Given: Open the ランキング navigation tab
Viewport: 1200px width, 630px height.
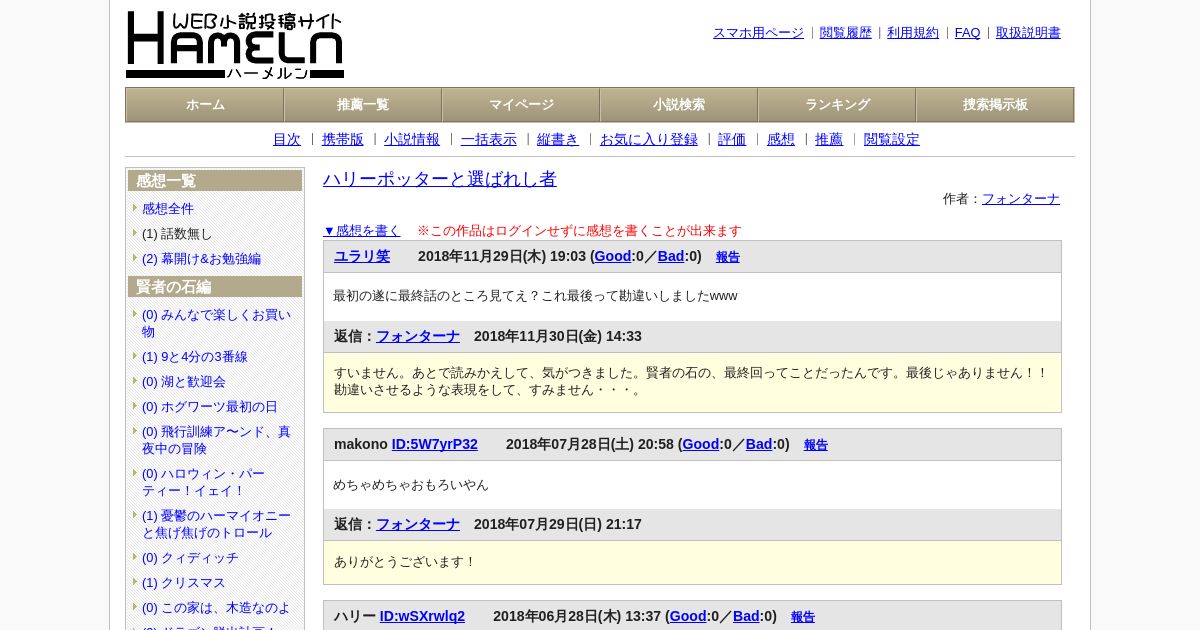Looking at the screenshot, I should pyautogui.click(x=837, y=105).
